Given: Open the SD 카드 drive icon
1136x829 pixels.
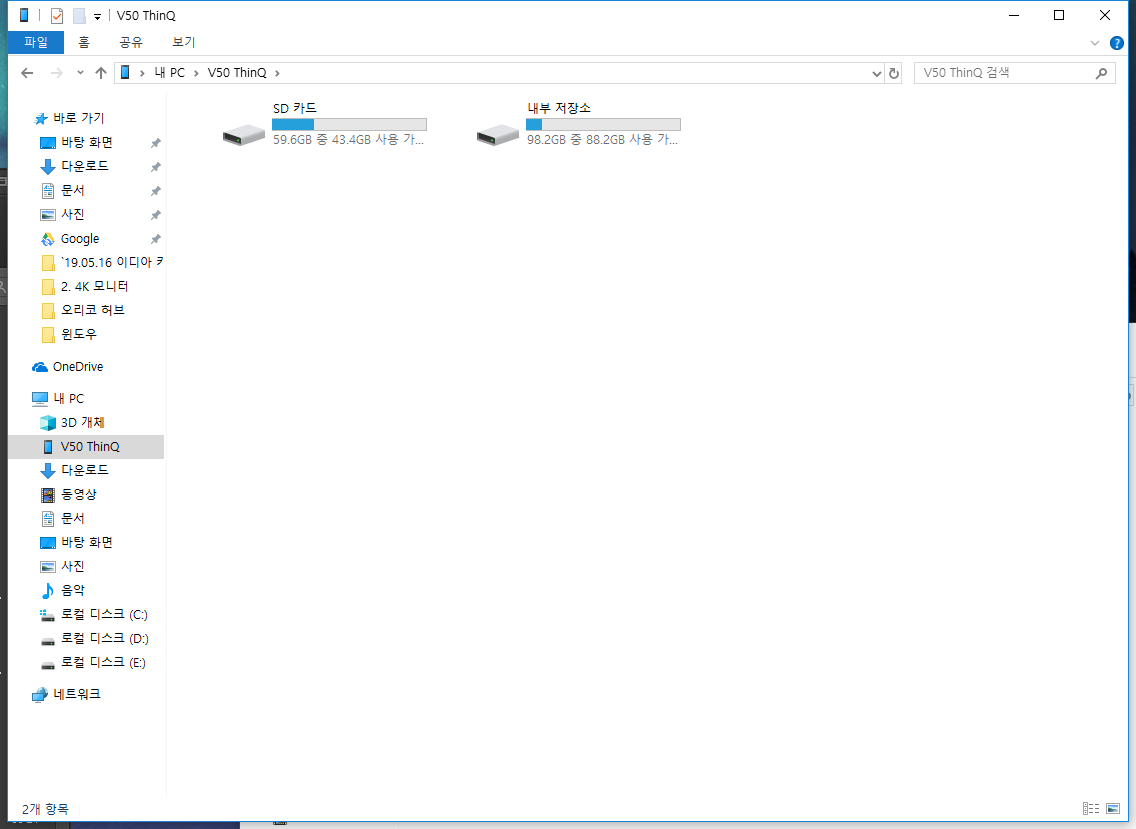Looking at the screenshot, I should coord(243,135).
